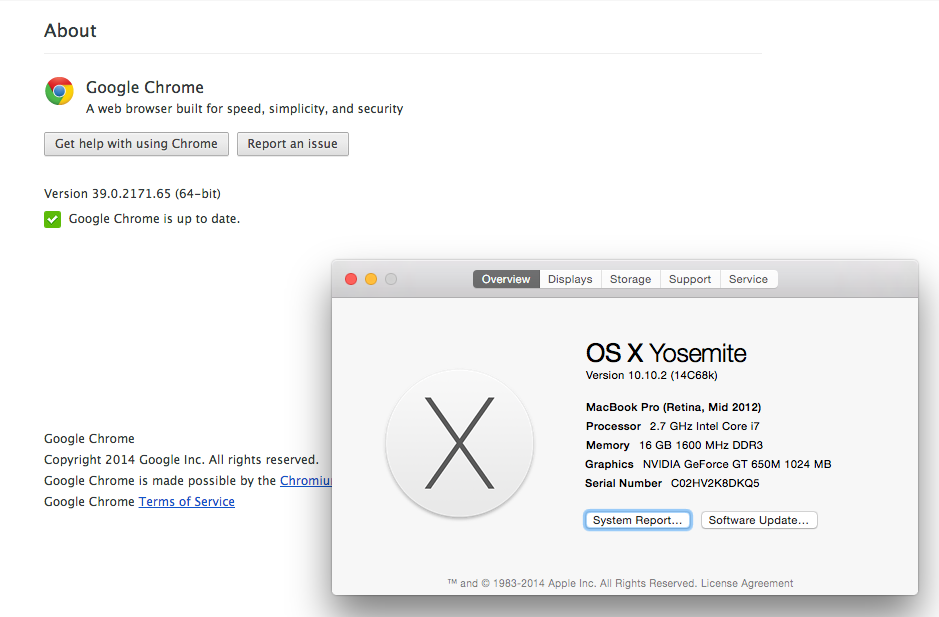Screen dimensions: 939x617
Task: Click the Google Chrome logo icon
Action: click(59, 91)
